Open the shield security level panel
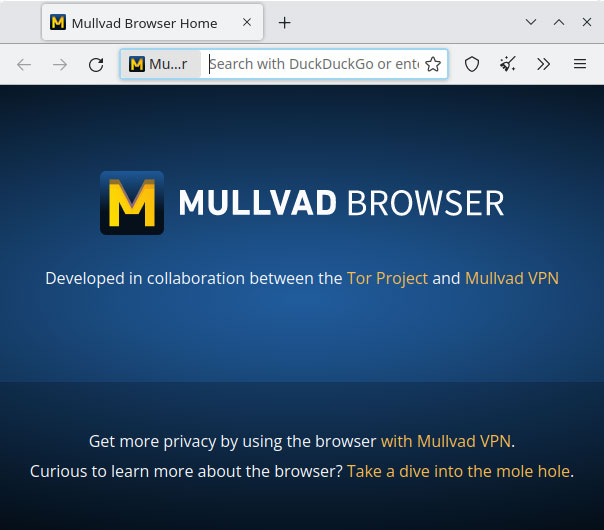 point(472,64)
